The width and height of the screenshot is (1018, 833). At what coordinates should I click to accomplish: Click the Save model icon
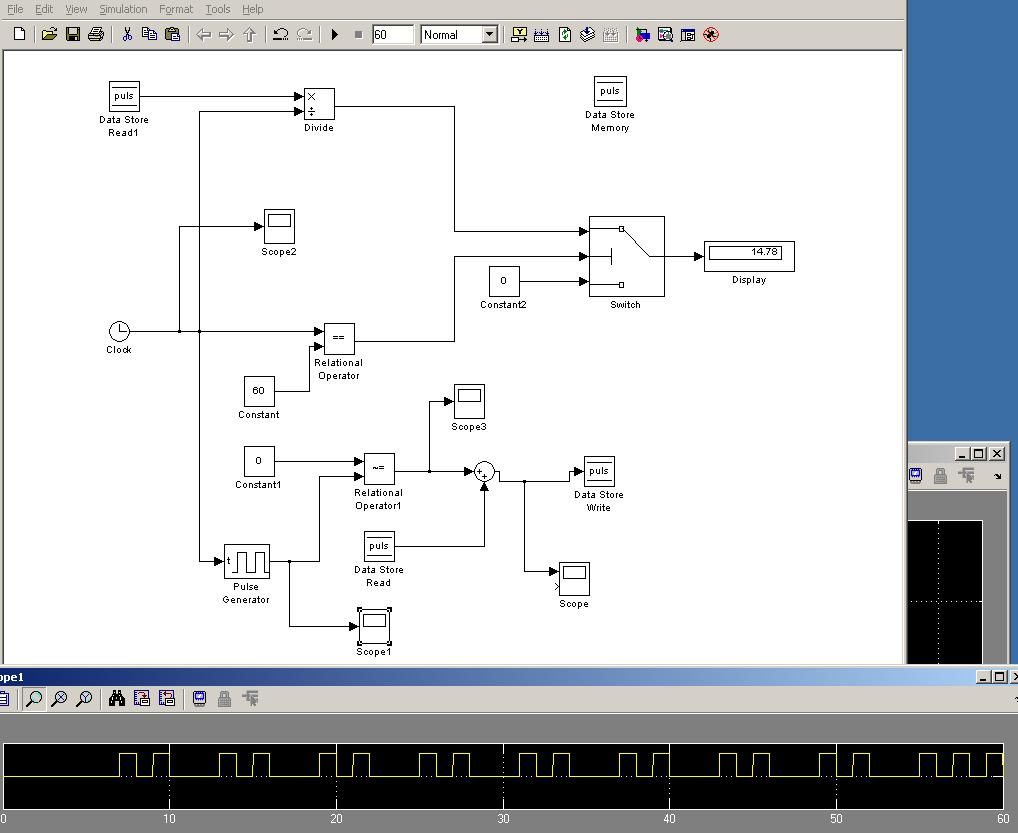coord(73,34)
